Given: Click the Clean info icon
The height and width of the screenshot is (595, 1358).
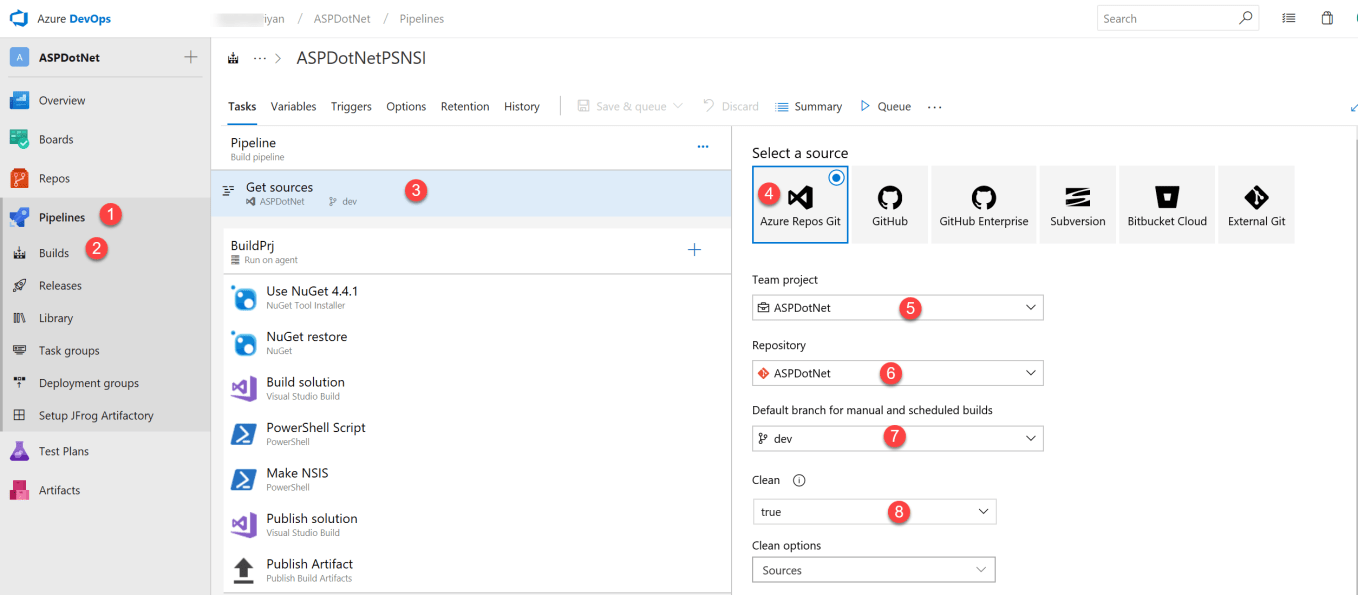Looking at the screenshot, I should pos(799,480).
